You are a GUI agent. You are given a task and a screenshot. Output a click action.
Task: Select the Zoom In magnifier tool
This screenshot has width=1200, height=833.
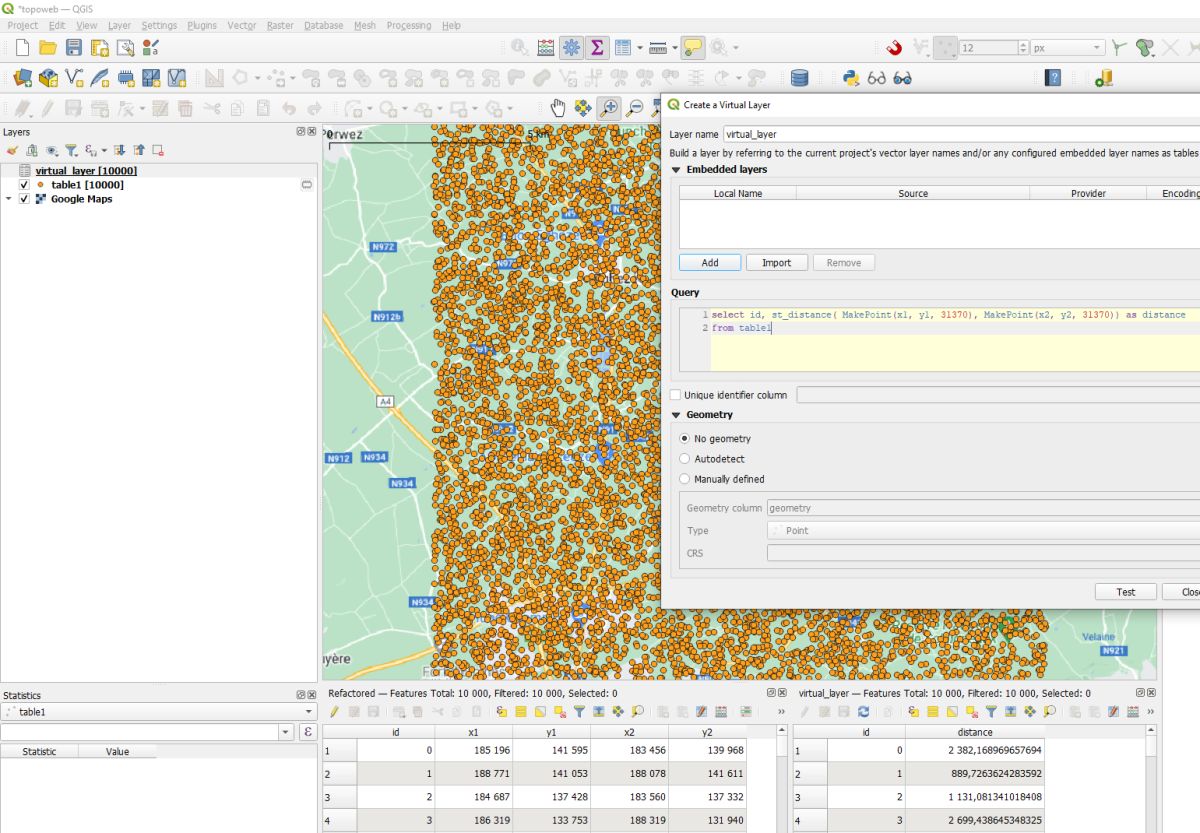click(608, 109)
